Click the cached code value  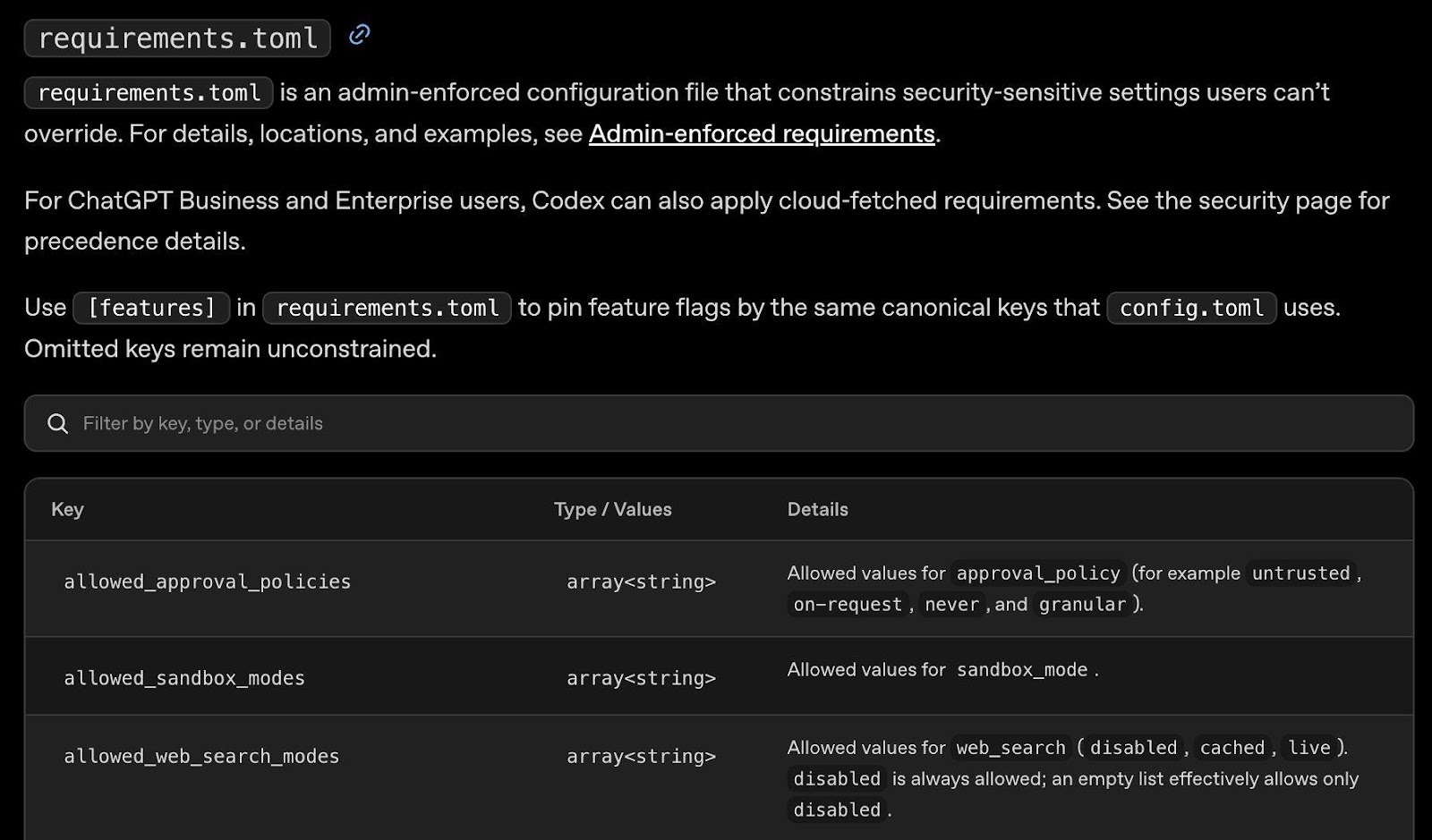pyautogui.click(x=1232, y=747)
